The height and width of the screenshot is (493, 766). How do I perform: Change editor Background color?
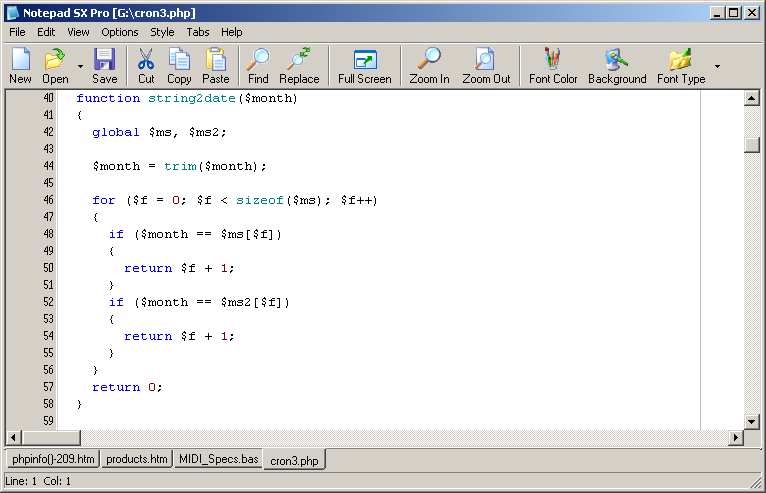[x=617, y=66]
